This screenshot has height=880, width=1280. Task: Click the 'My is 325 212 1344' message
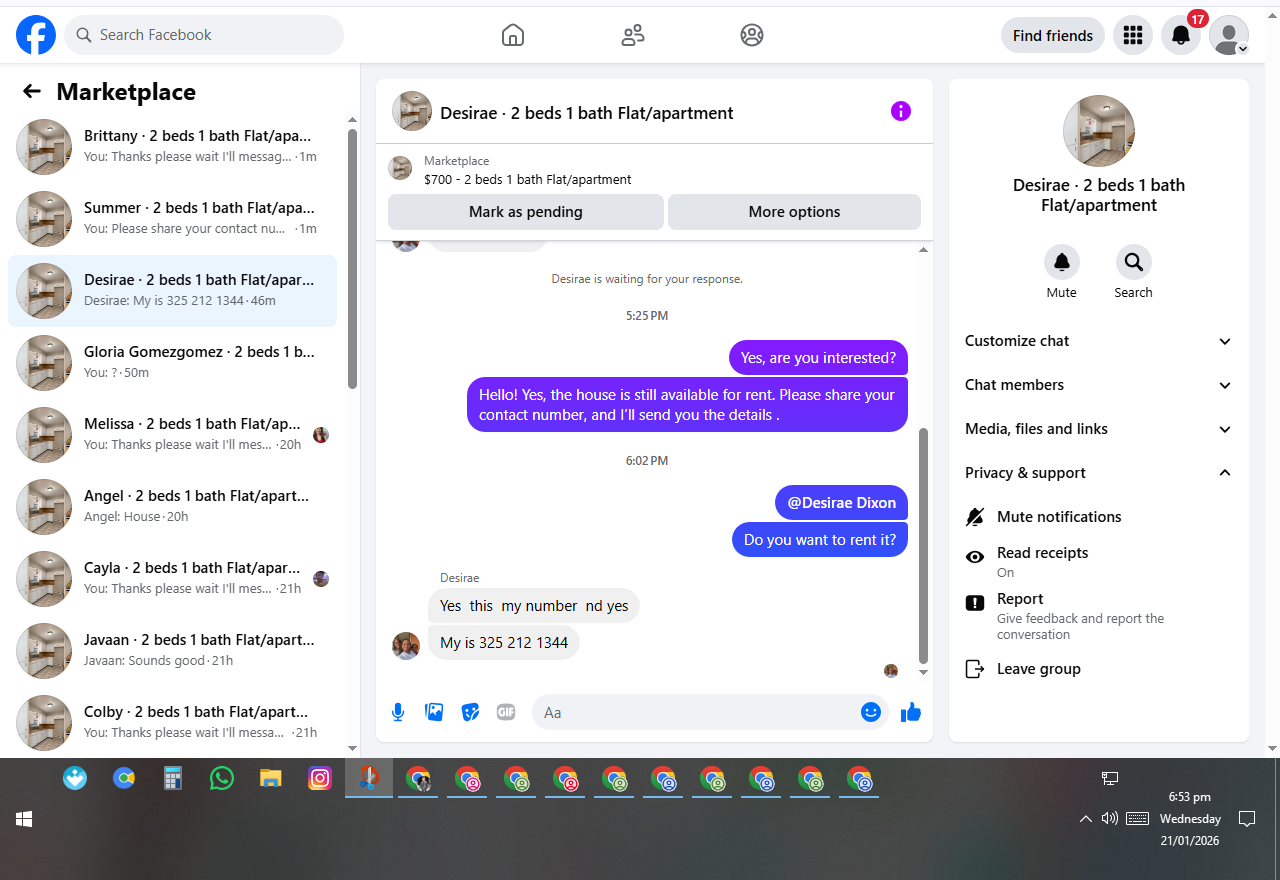pos(504,642)
